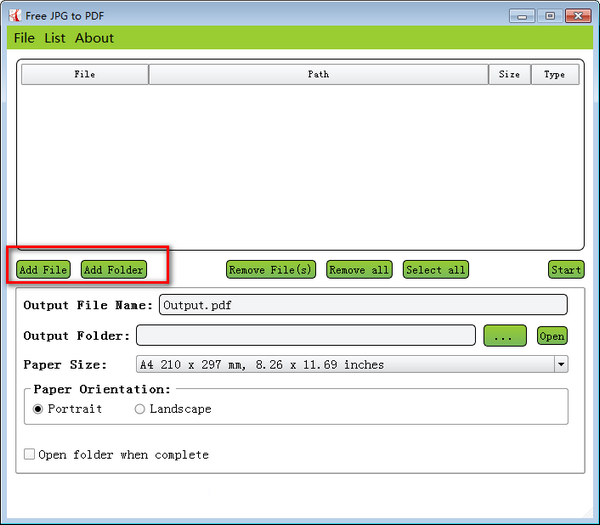Image resolution: width=600 pixels, height=525 pixels.
Task: Maximize the Free JPG to PDF window
Action: (x=550, y=16)
